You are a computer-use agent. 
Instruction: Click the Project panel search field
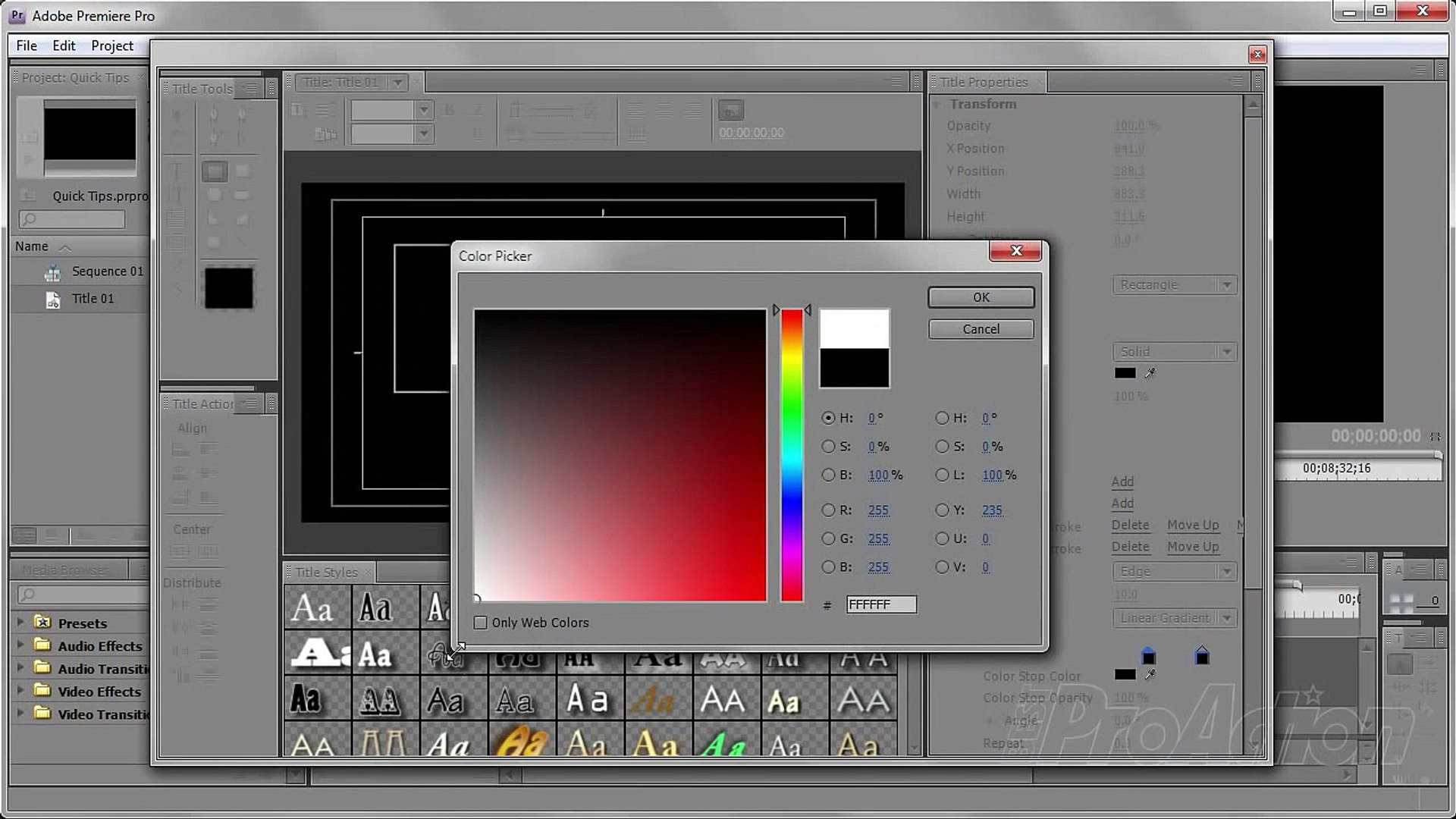72,219
